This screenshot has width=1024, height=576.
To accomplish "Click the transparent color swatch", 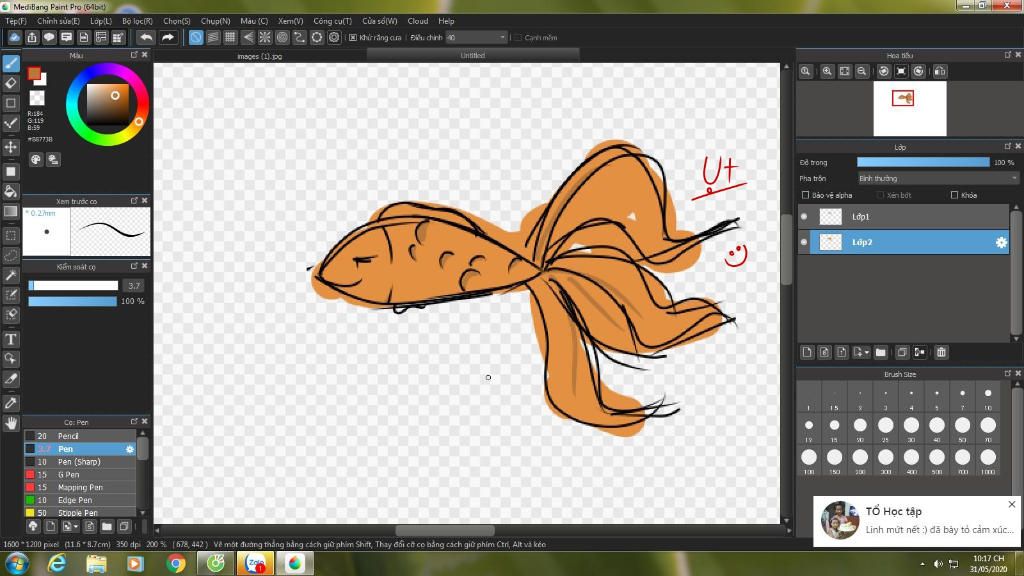I will [37, 98].
